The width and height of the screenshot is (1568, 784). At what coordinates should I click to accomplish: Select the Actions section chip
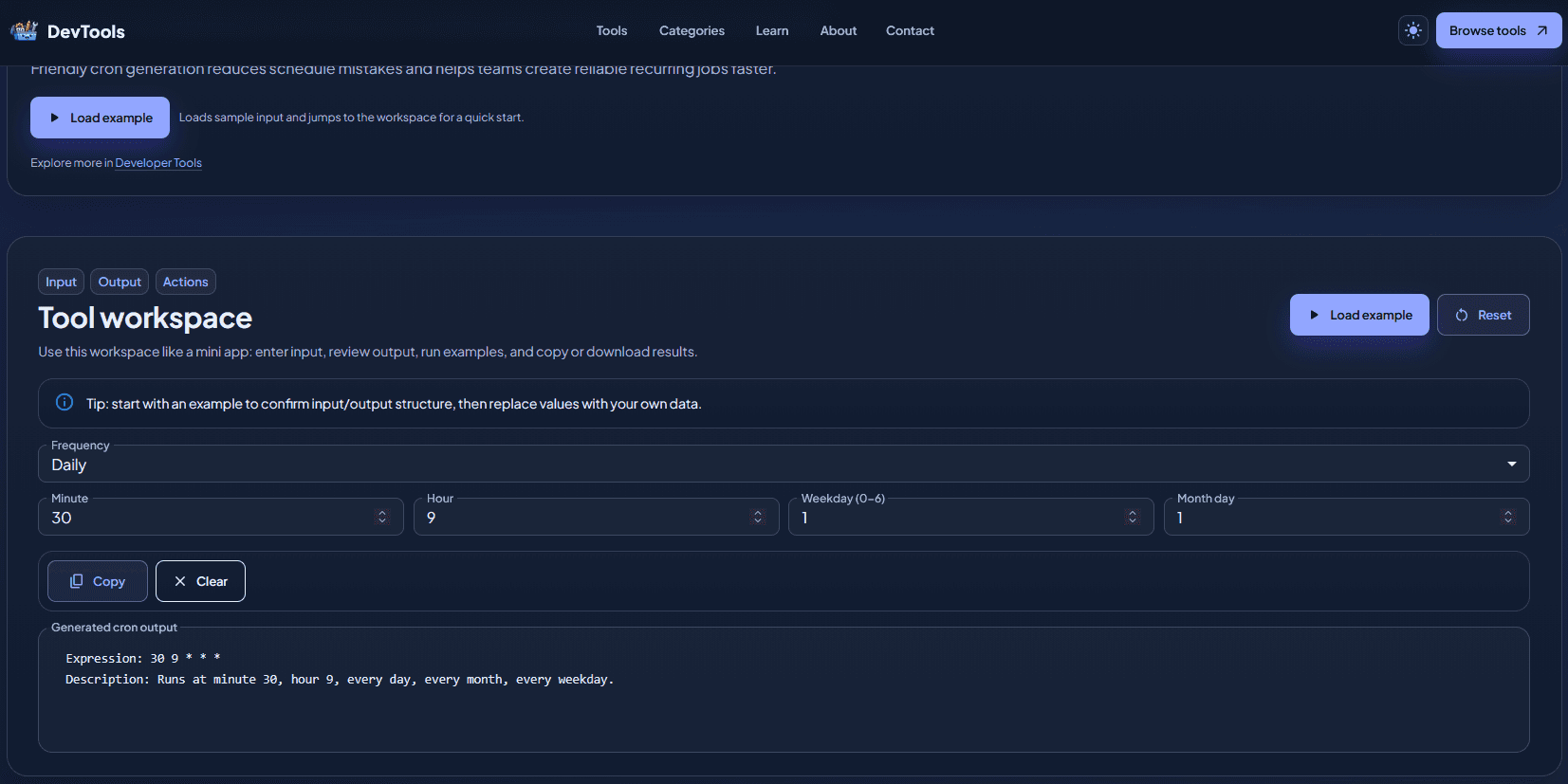[x=185, y=283]
